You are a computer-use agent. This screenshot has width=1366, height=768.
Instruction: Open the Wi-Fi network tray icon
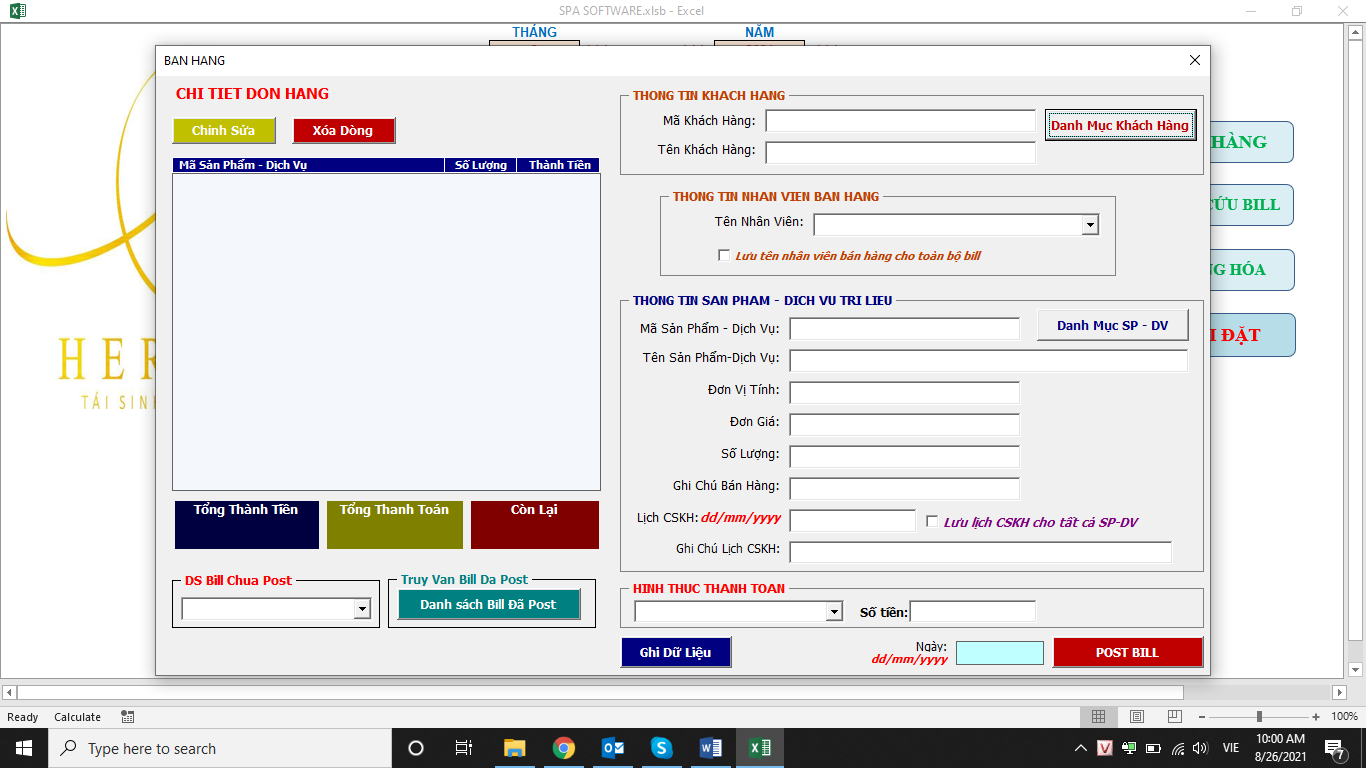(x=1177, y=748)
